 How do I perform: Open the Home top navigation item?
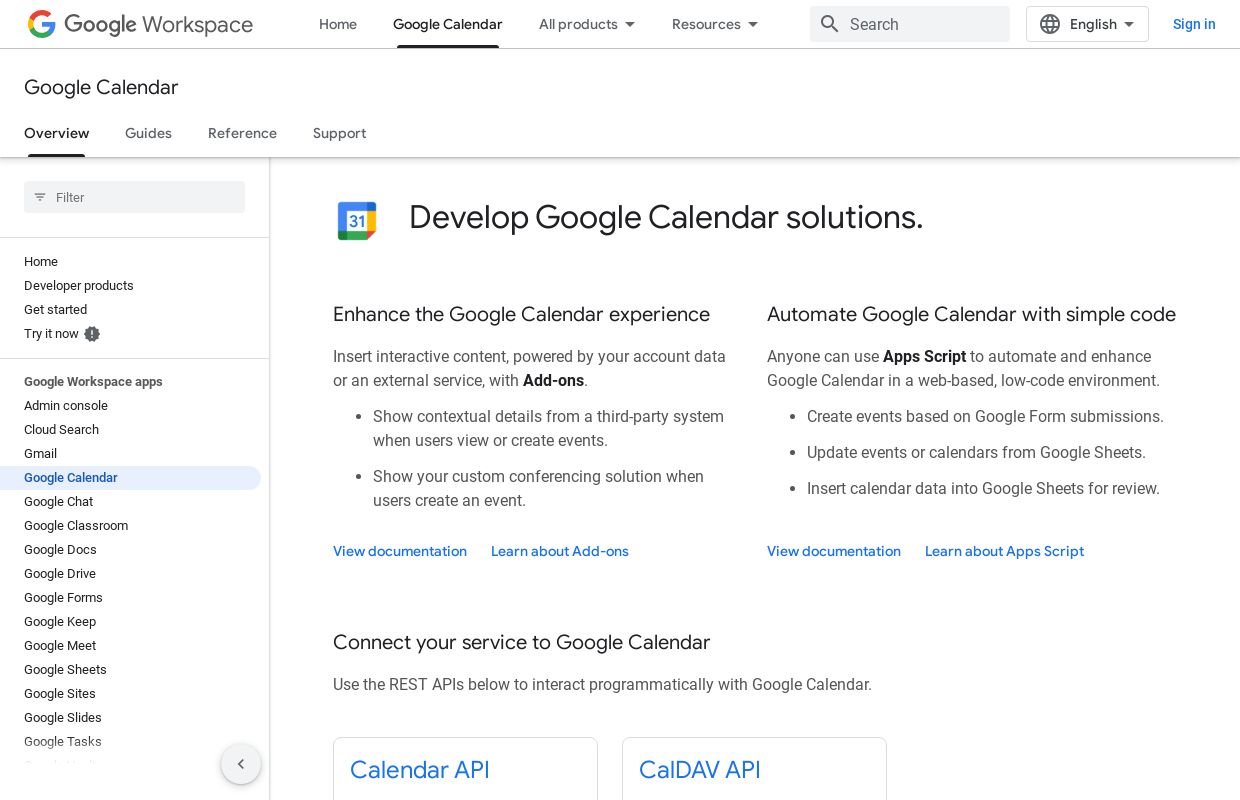point(338,24)
